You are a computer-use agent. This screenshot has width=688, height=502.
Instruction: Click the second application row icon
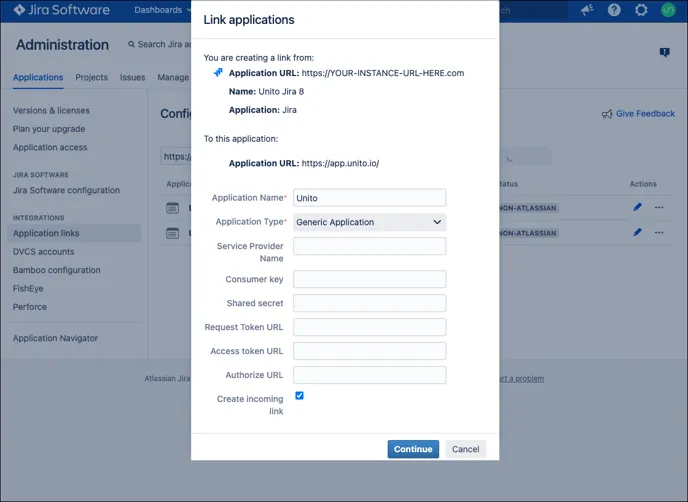[x=172, y=233]
